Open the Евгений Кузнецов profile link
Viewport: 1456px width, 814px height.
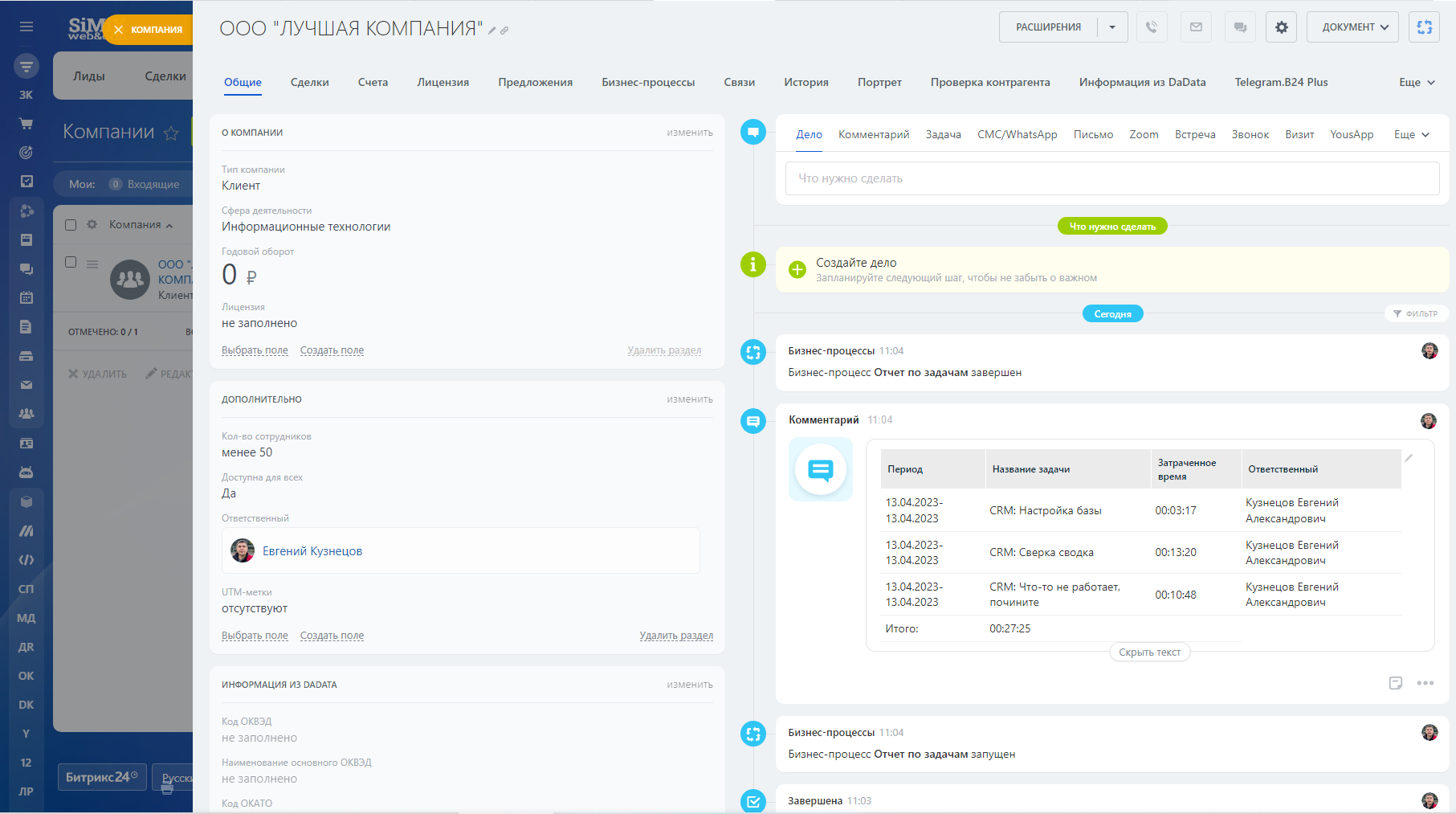point(312,551)
